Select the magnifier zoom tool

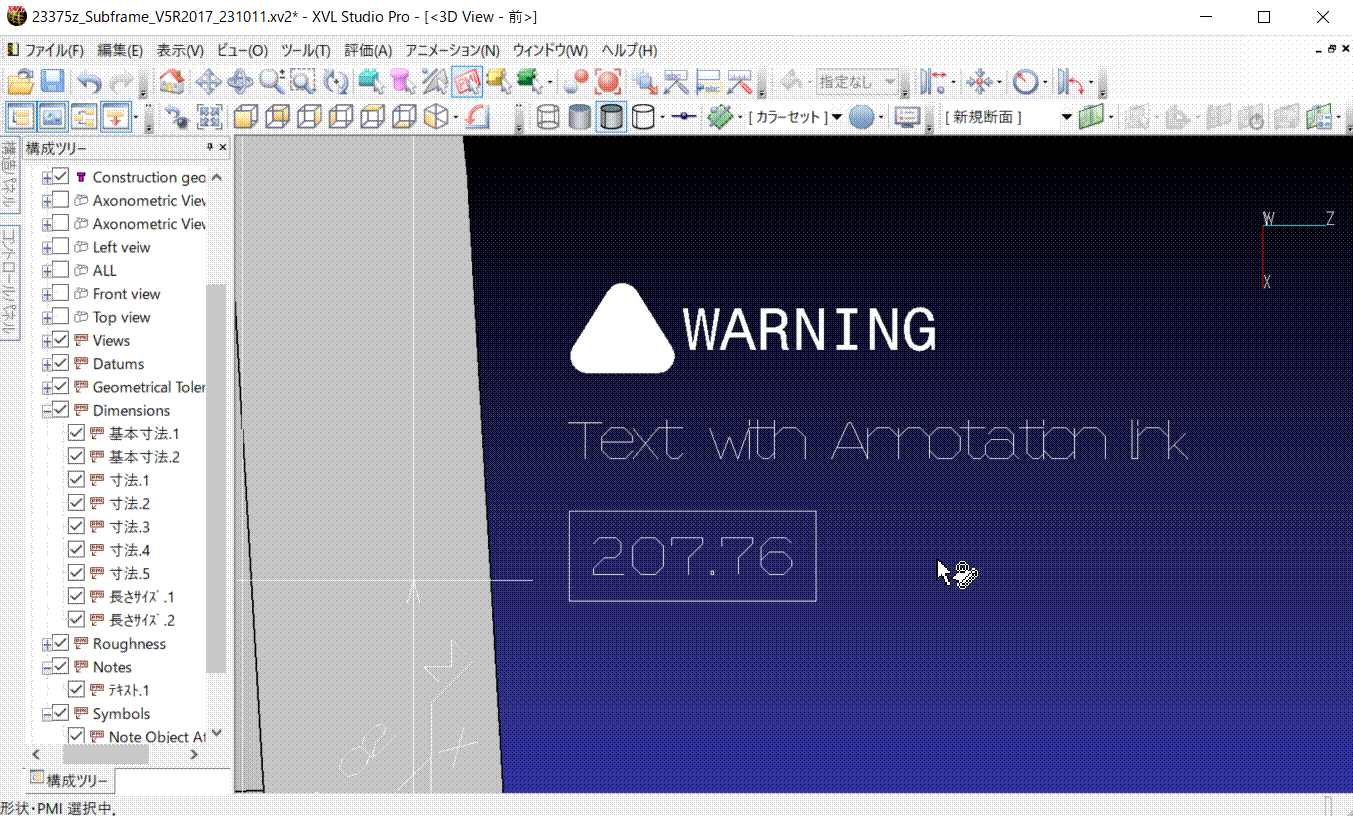[270, 82]
